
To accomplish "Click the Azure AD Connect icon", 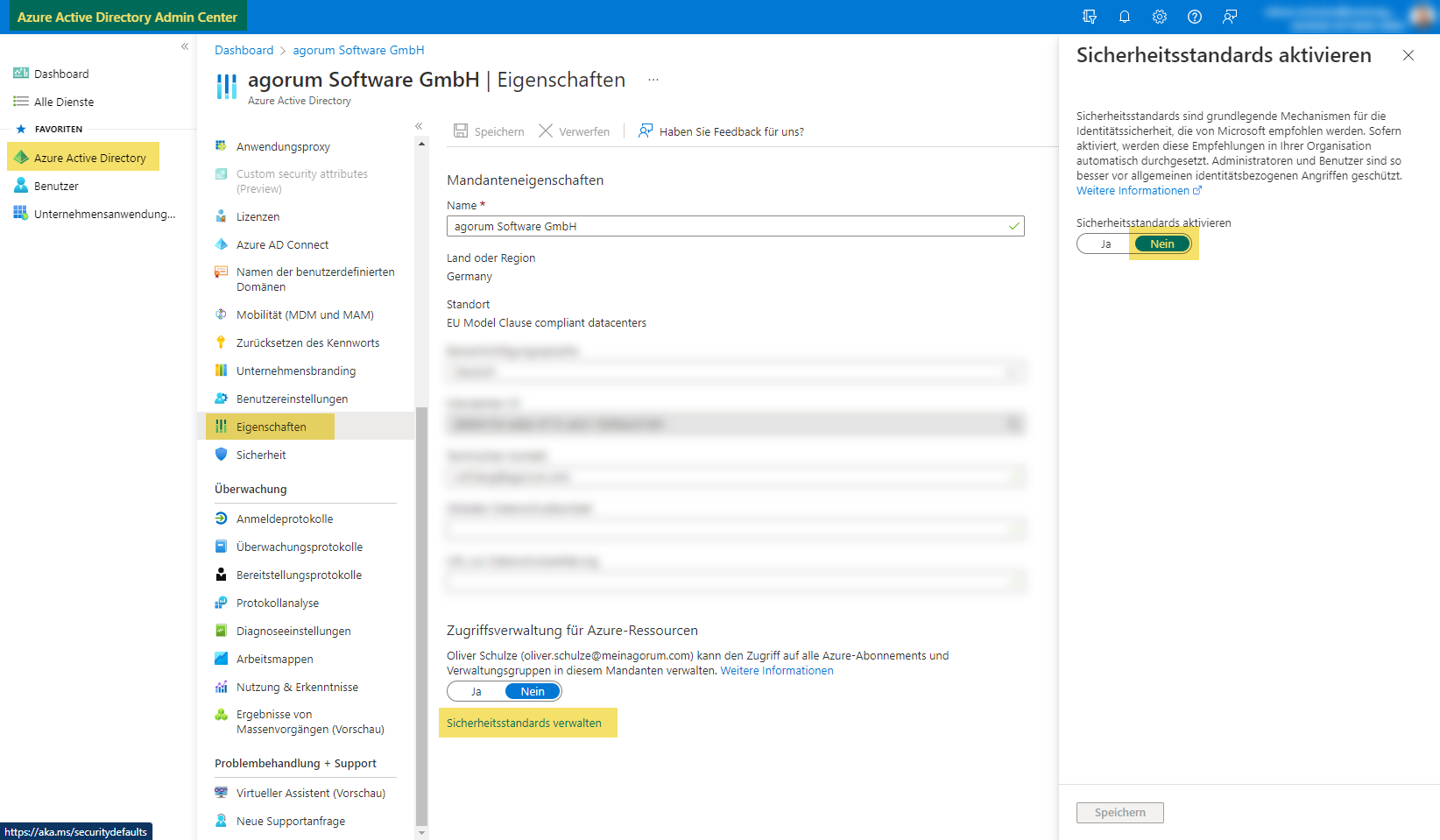I will (221, 244).
